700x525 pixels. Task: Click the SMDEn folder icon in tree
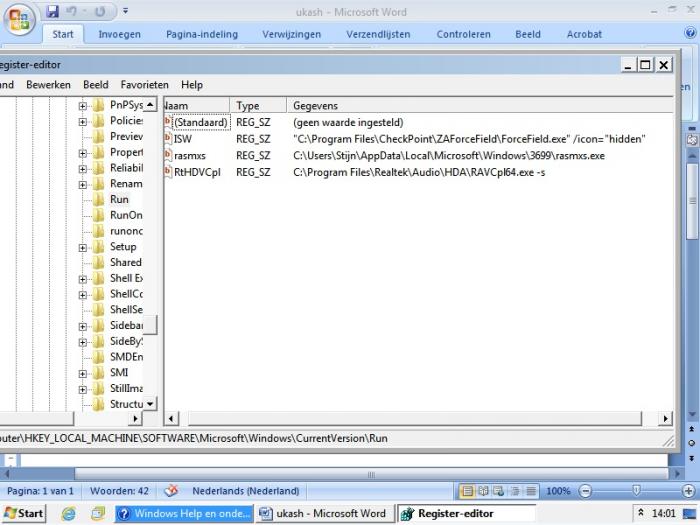(98, 357)
